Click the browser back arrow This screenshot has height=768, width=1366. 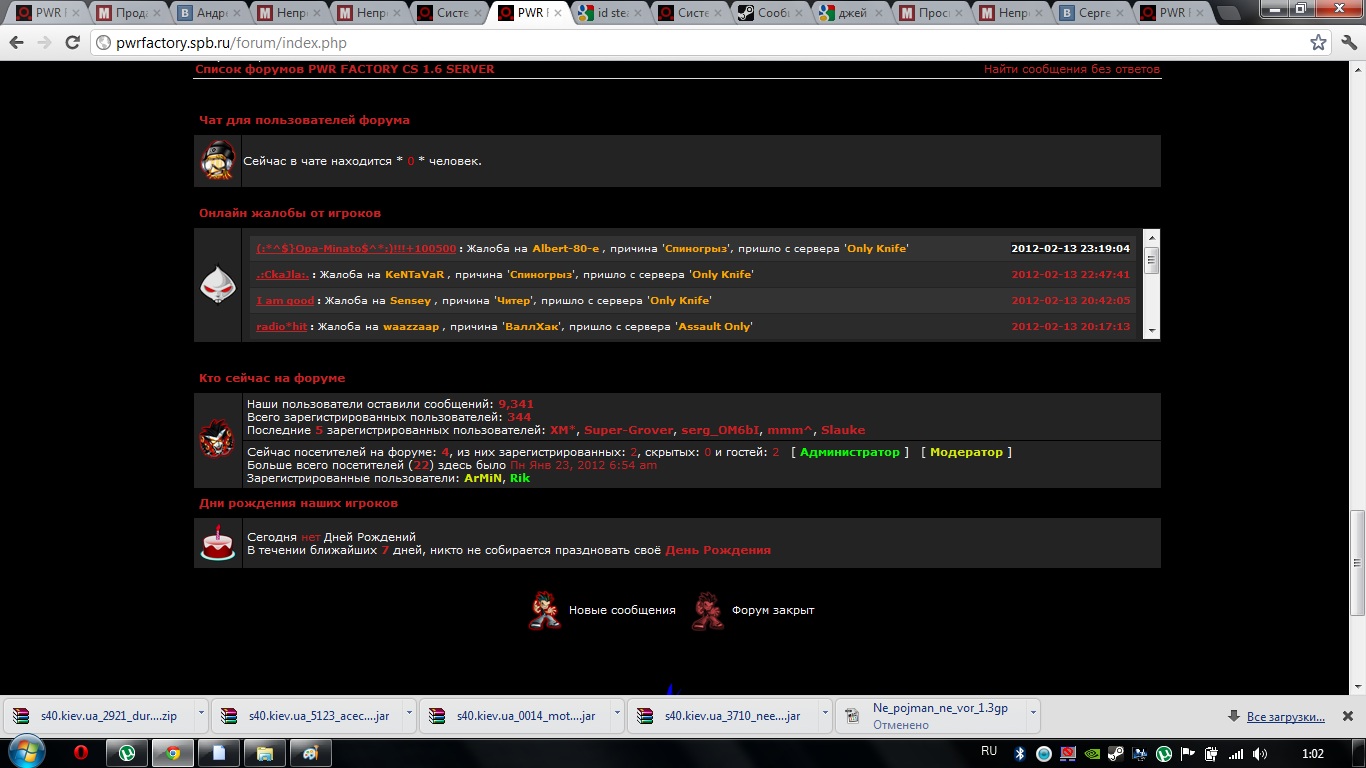(x=16, y=43)
